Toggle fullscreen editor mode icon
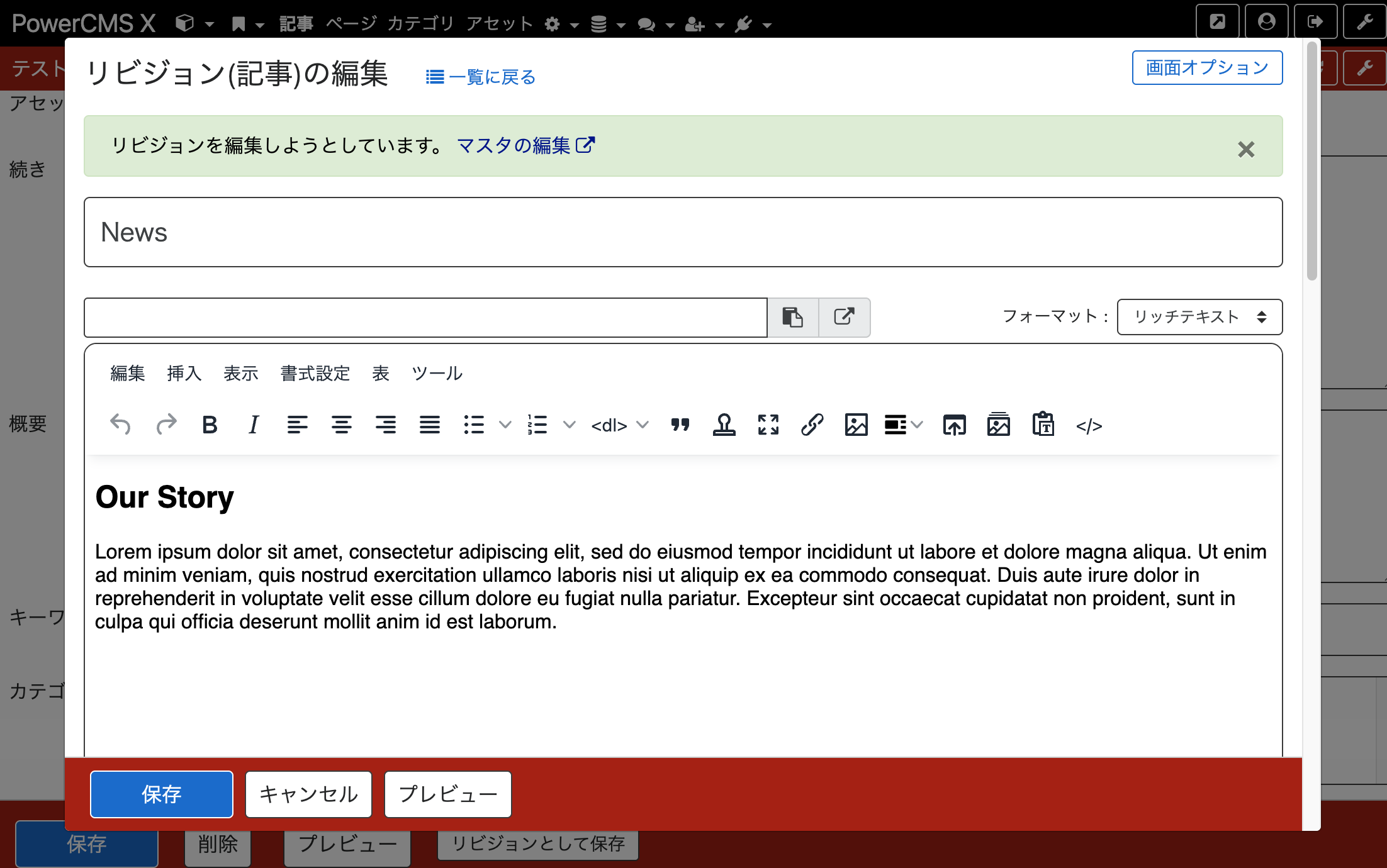 coord(768,425)
